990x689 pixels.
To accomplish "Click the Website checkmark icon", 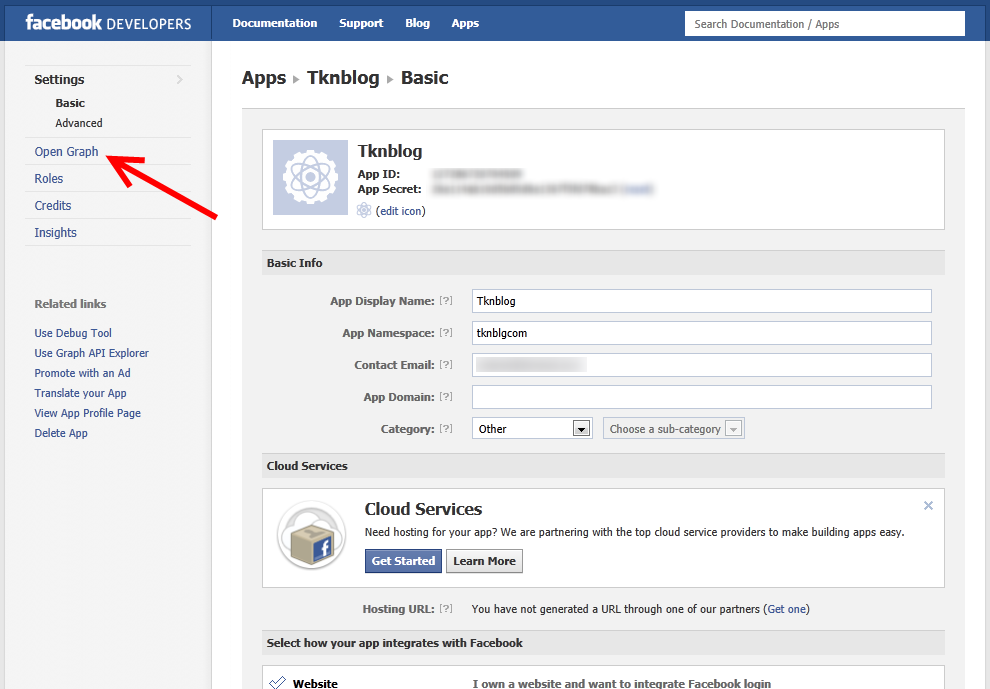I will click(x=277, y=682).
